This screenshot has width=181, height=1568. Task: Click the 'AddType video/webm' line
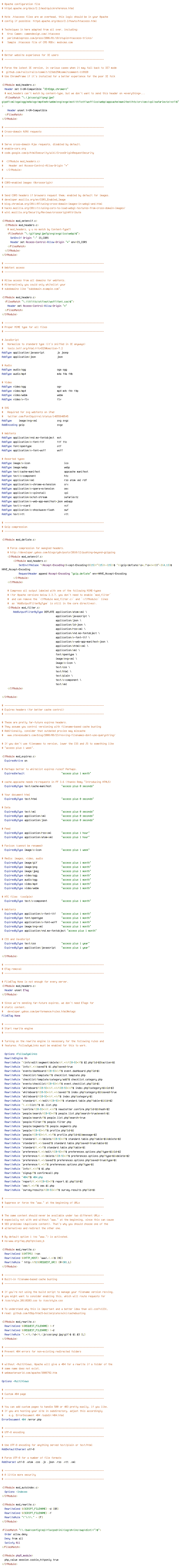tap(33, 395)
